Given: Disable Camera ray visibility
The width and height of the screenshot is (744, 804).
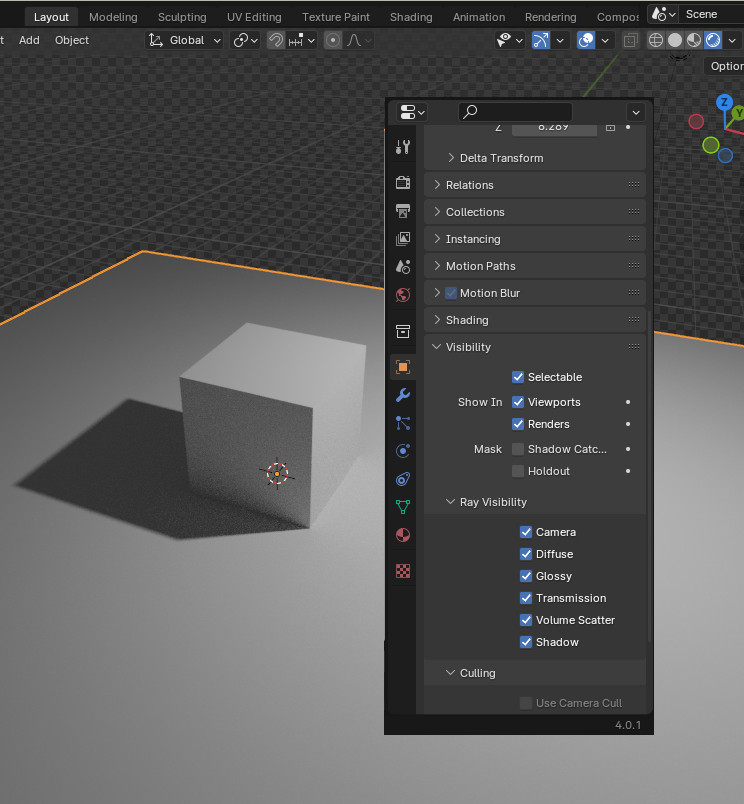Looking at the screenshot, I should [x=526, y=532].
